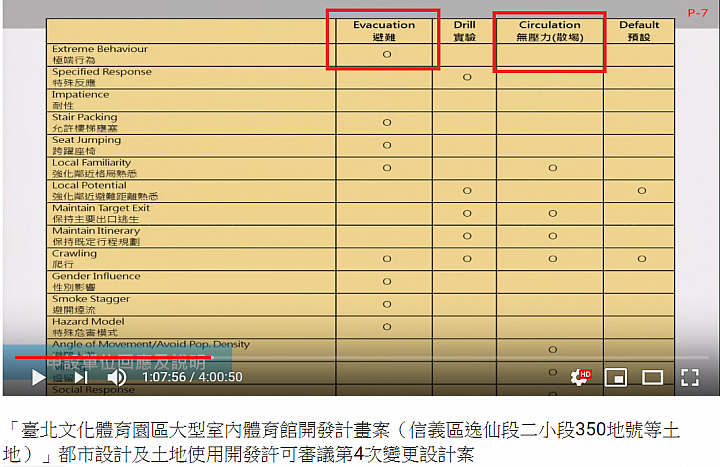720x467 pixels.
Task: Click the Gender Influence row label
Action: point(96,281)
